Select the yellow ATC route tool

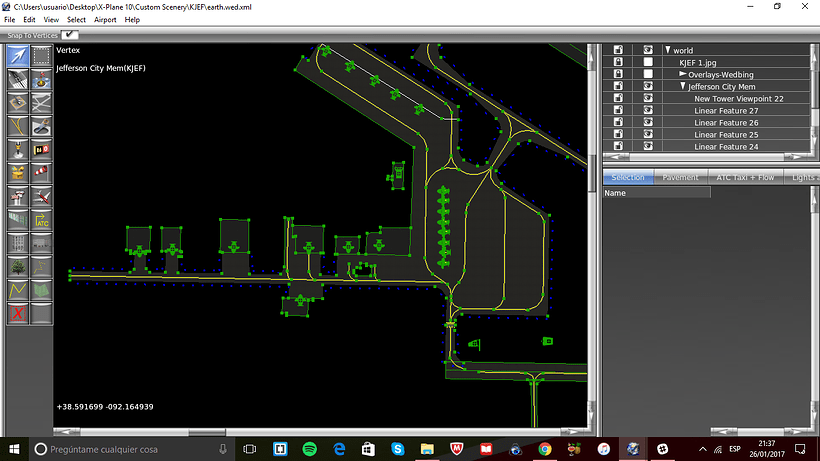41,220
